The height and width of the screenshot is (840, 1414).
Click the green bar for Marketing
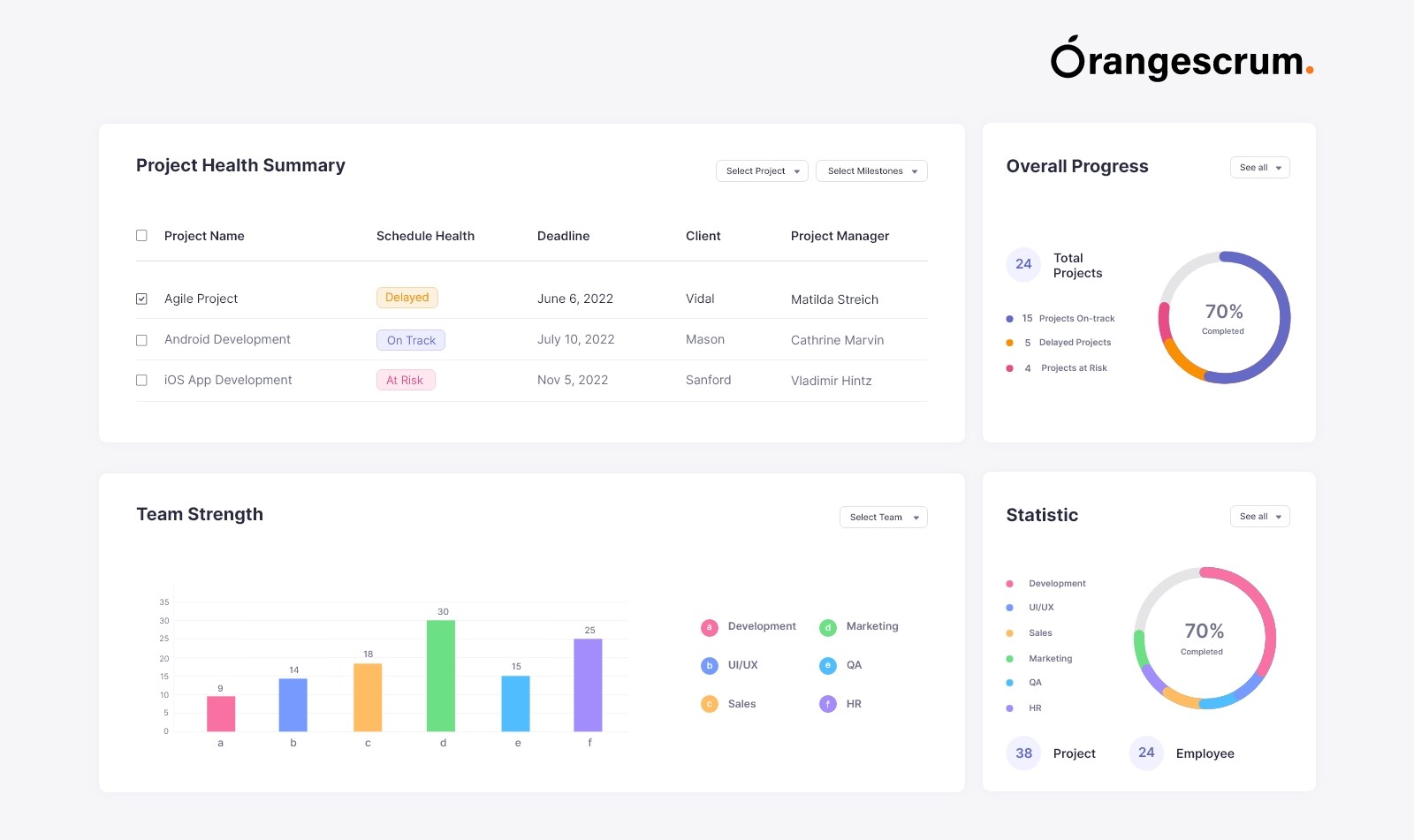[441, 676]
